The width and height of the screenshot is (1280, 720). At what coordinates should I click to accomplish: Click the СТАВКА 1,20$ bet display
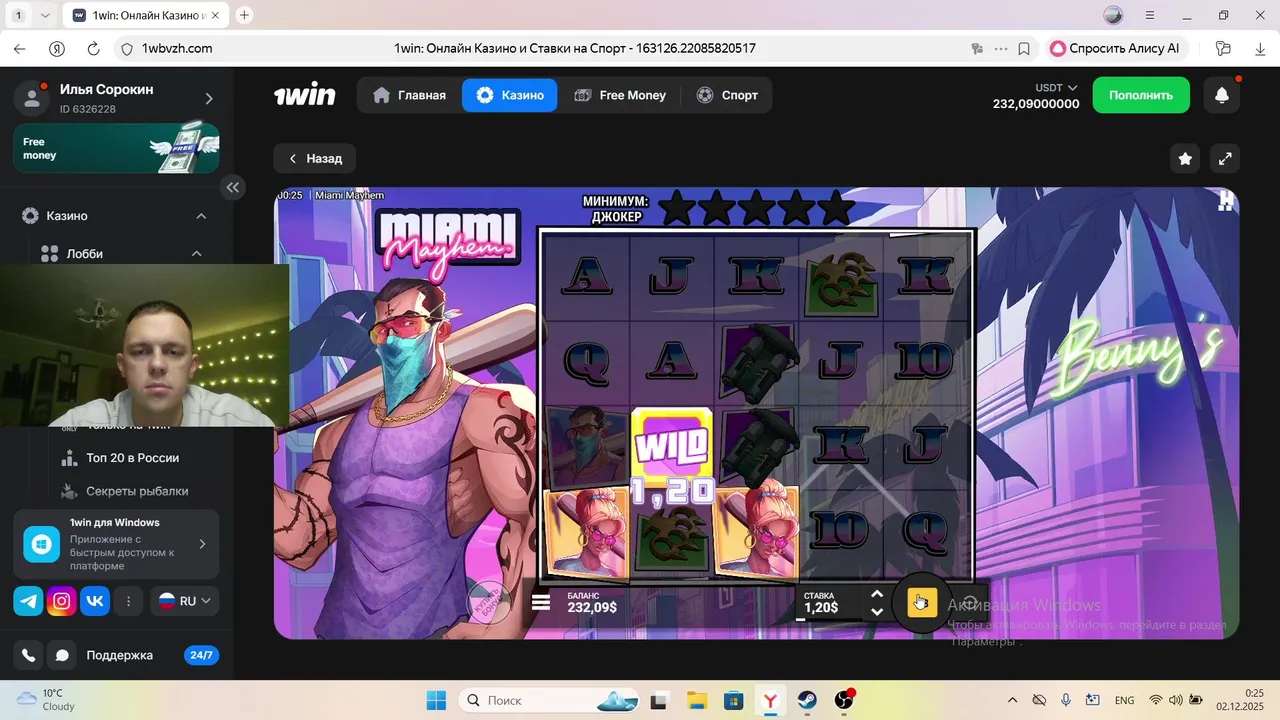point(821,602)
